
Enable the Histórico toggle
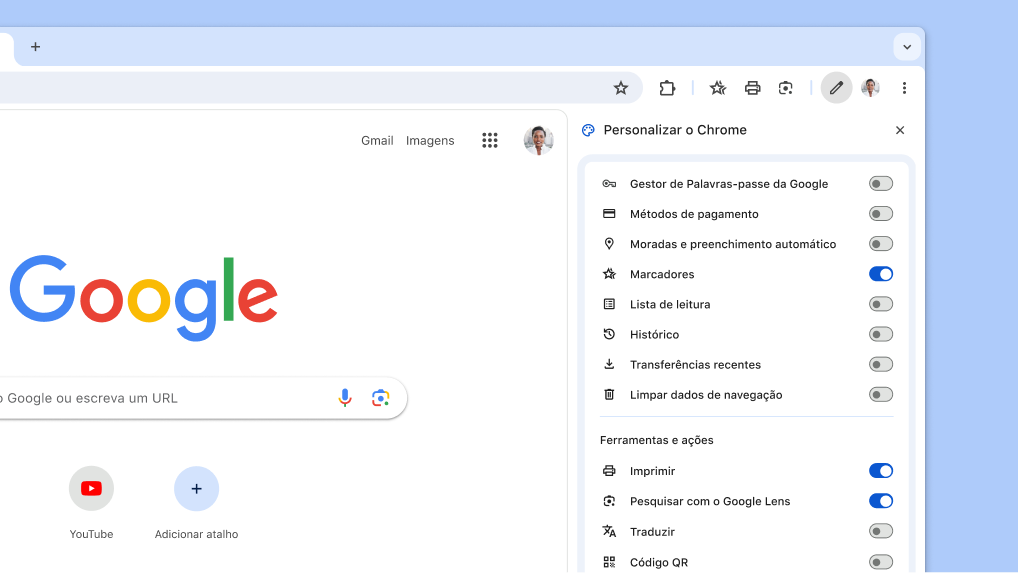pos(880,334)
